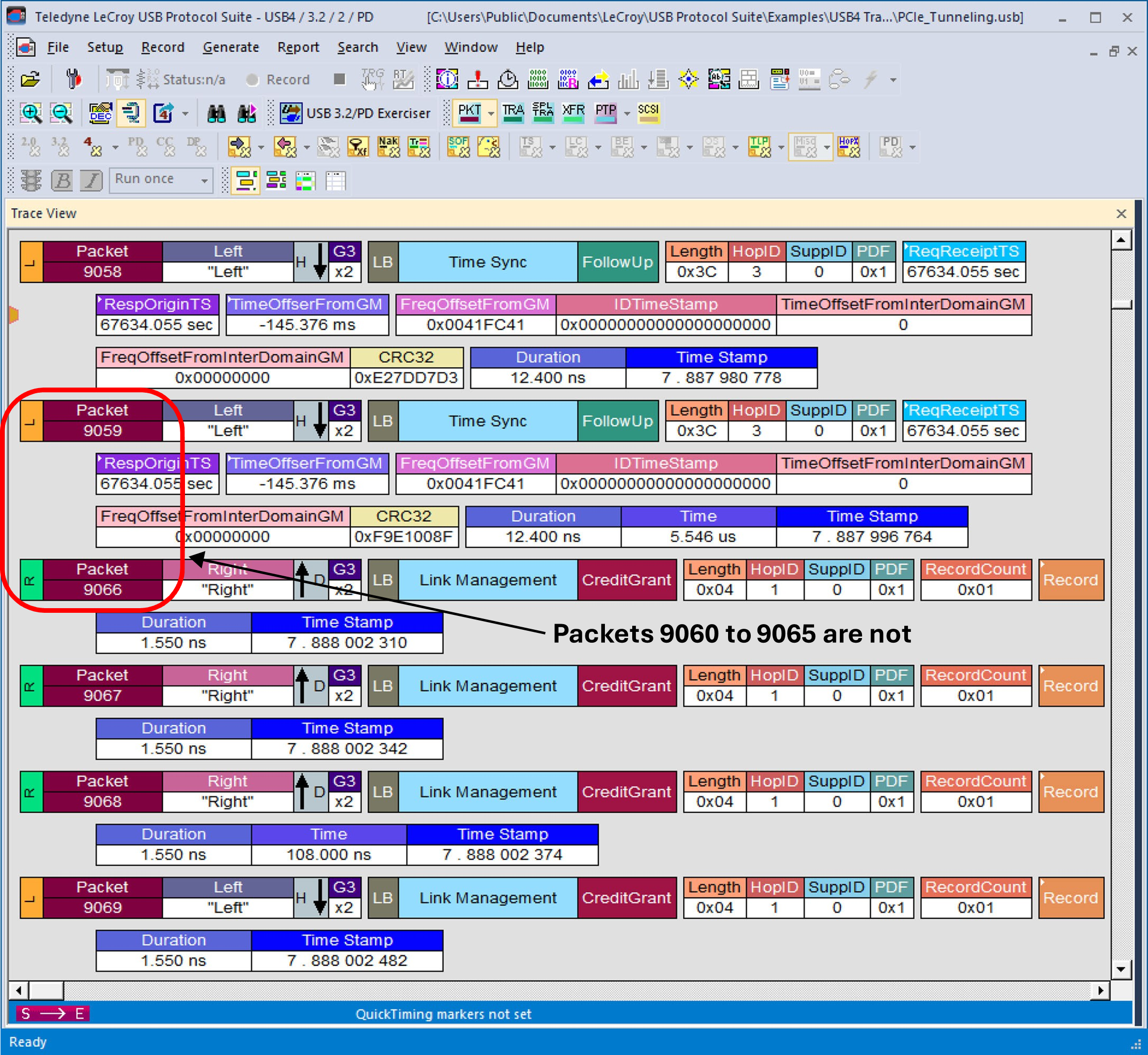Image resolution: width=1148 pixels, height=1055 pixels.
Task: Show the XFR transfer level decode
Action: pos(573,113)
